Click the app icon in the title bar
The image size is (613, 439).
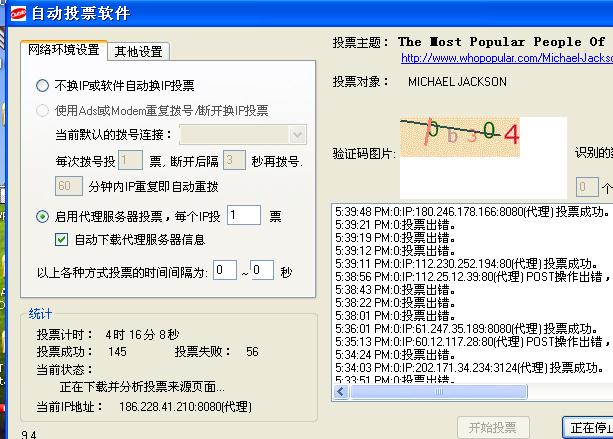point(14,13)
